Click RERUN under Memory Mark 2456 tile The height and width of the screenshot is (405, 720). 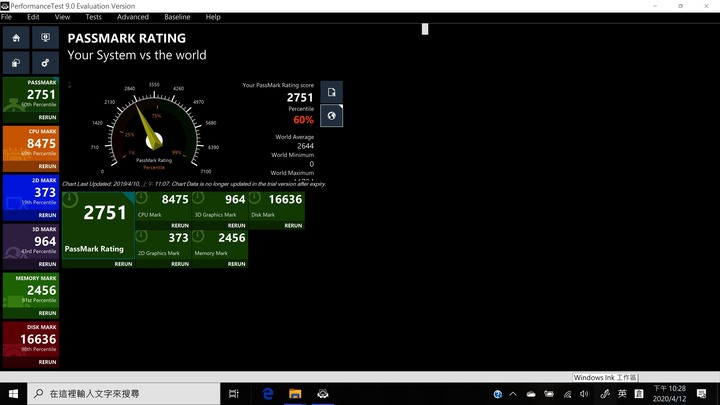coord(236,264)
